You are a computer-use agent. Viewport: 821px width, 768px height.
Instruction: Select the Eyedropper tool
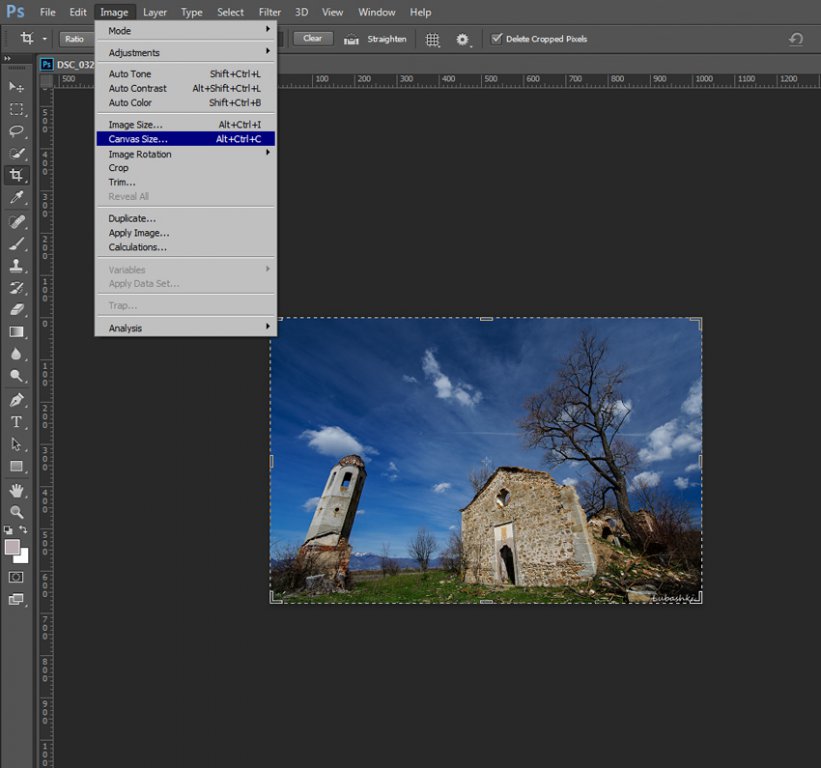pos(17,198)
